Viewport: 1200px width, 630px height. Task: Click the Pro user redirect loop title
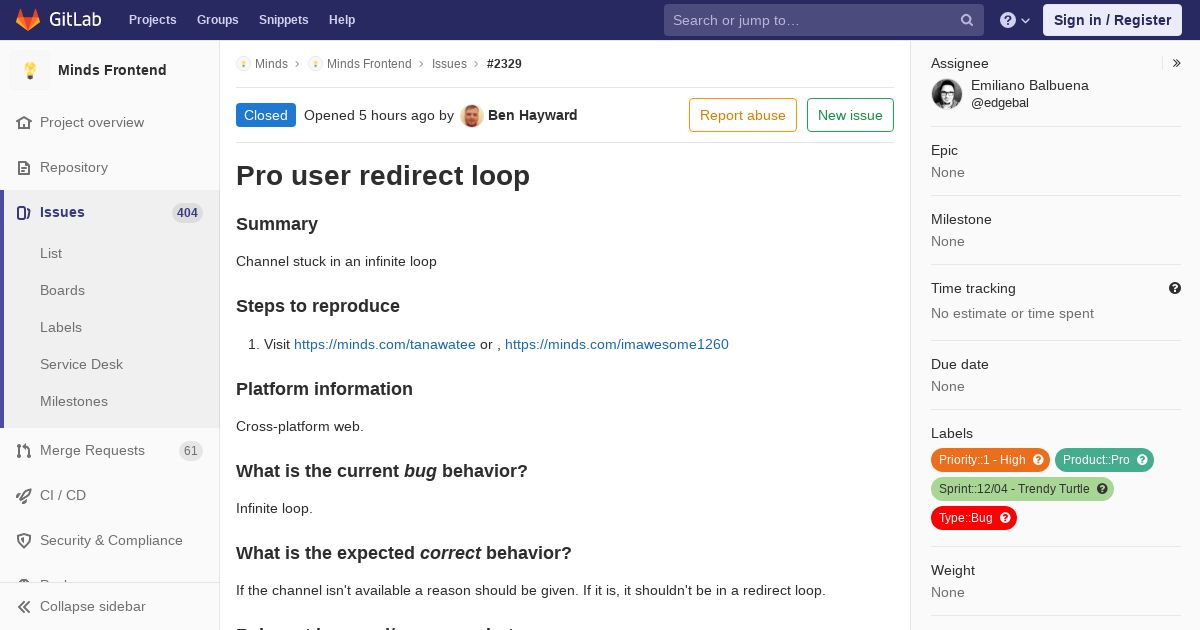coord(383,176)
